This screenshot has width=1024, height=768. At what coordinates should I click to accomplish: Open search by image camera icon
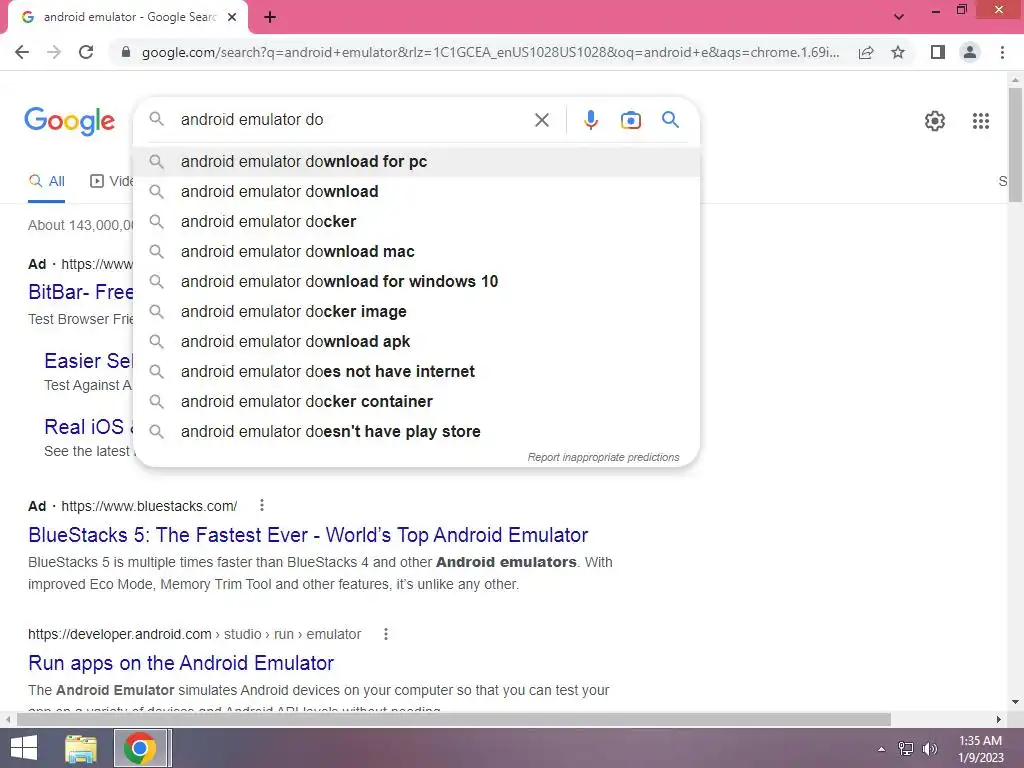click(630, 120)
